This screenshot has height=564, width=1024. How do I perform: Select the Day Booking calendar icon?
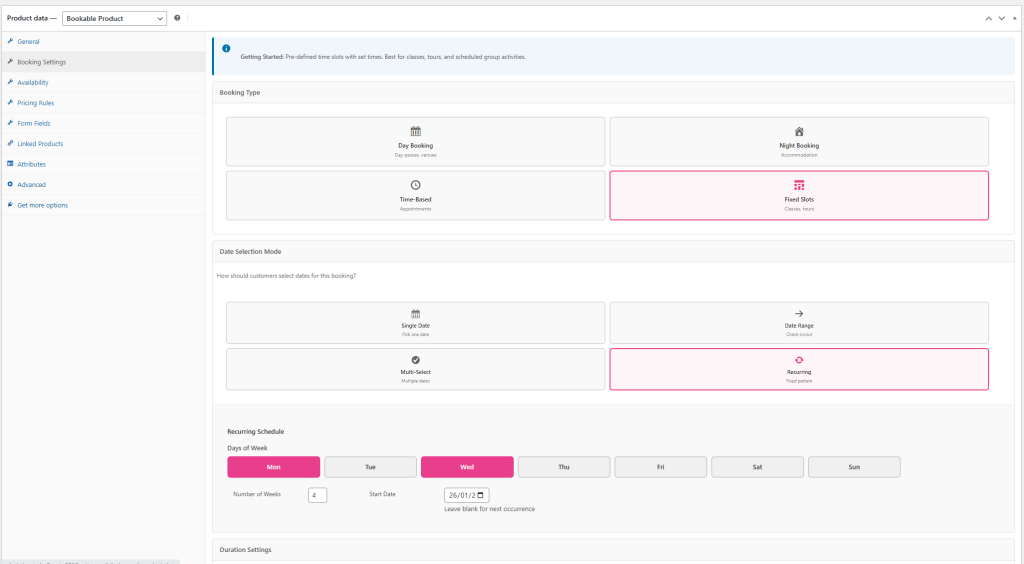[x=415, y=131]
